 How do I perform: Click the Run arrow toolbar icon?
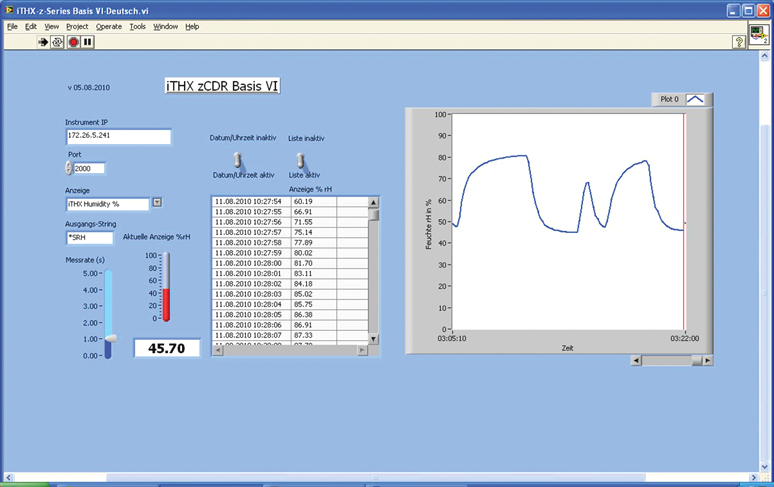(x=43, y=42)
